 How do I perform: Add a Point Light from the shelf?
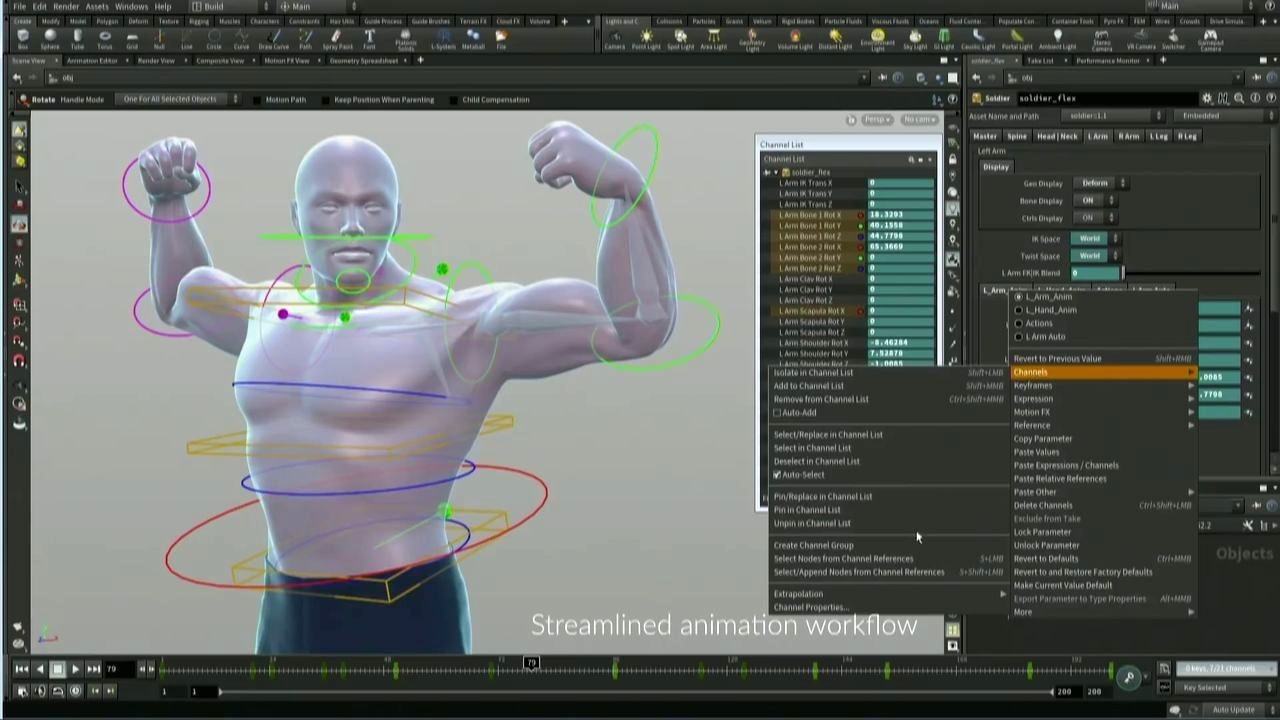(646, 39)
